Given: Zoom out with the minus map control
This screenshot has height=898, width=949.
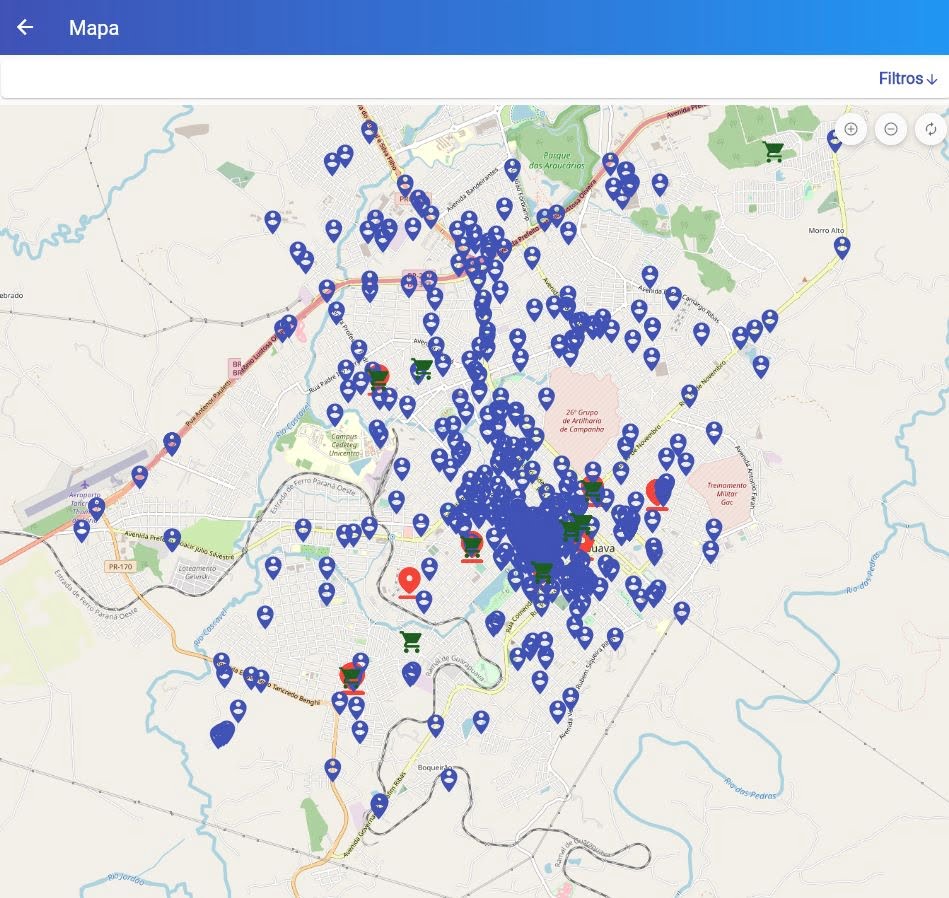Looking at the screenshot, I should 890,129.
